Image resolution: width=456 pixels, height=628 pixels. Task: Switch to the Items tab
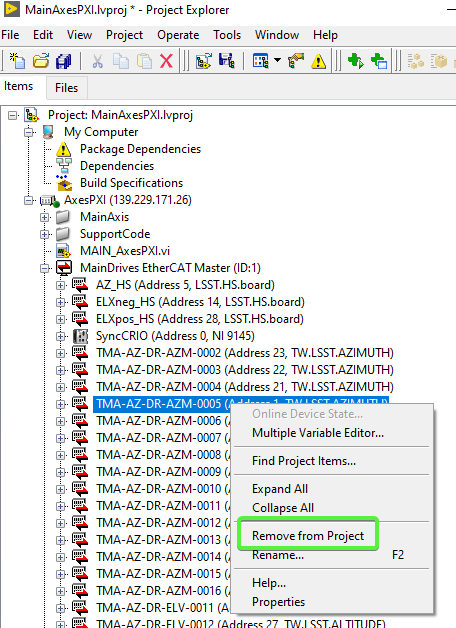[18, 86]
